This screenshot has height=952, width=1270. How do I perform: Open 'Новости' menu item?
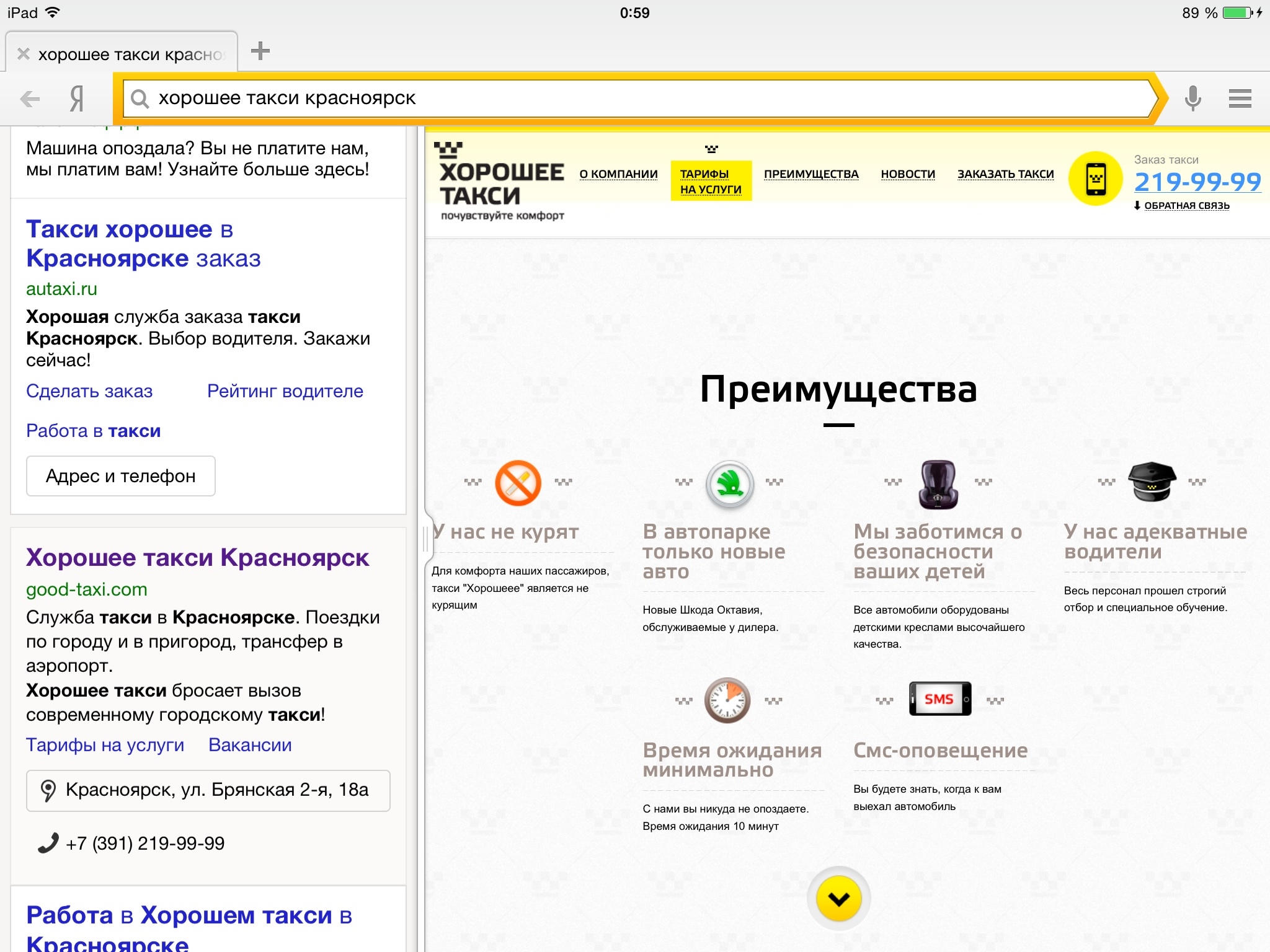(x=908, y=174)
